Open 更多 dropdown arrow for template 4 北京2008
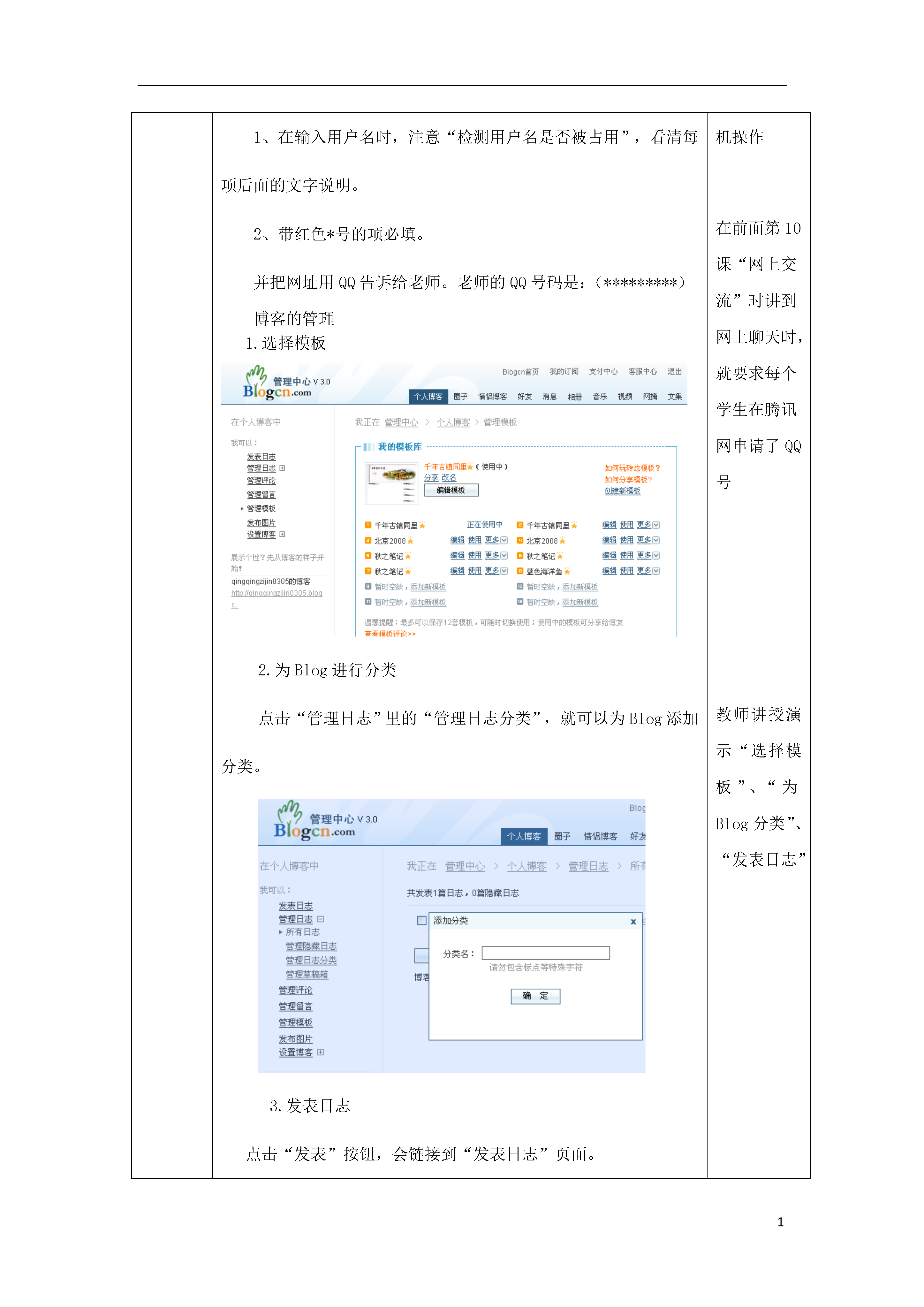The width and height of the screenshot is (924, 1307). 656,540
